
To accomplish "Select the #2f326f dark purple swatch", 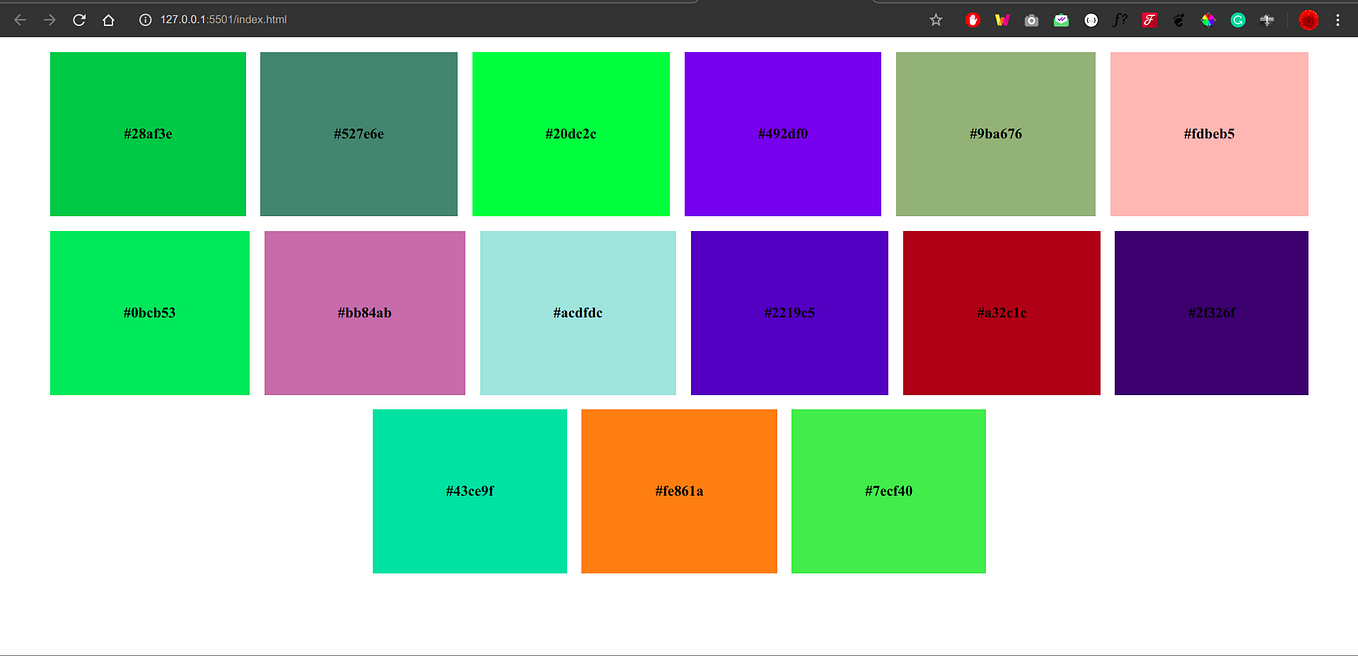I will [x=1210, y=312].
